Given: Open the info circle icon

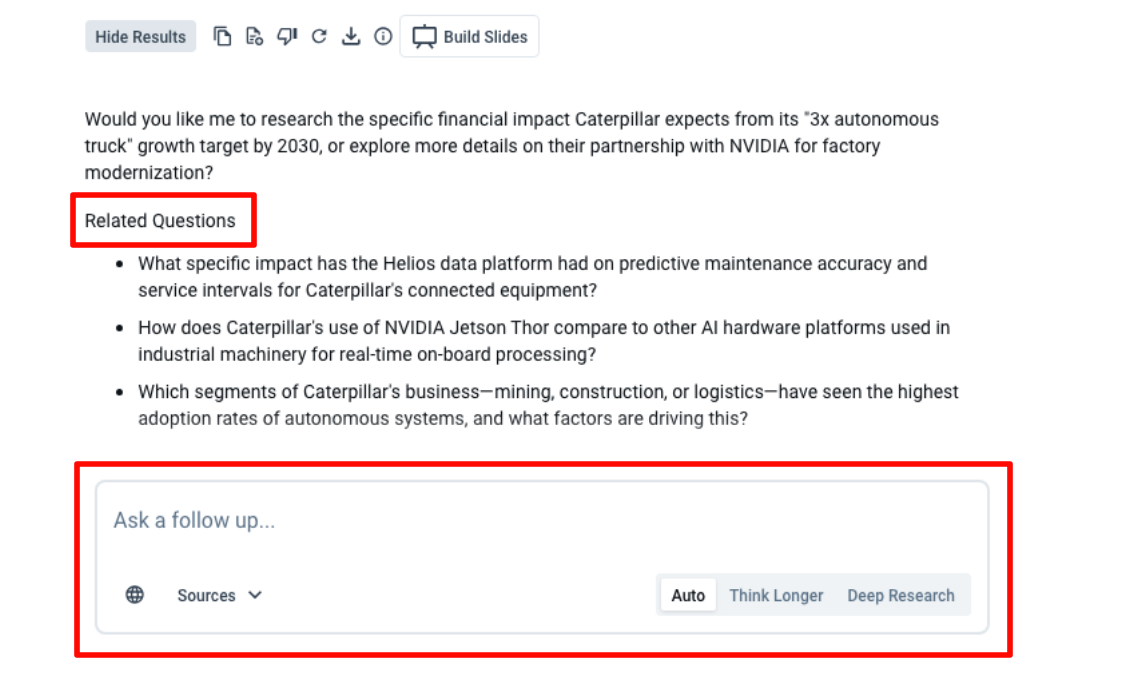Looking at the screenshot, I should click(382, 37).
